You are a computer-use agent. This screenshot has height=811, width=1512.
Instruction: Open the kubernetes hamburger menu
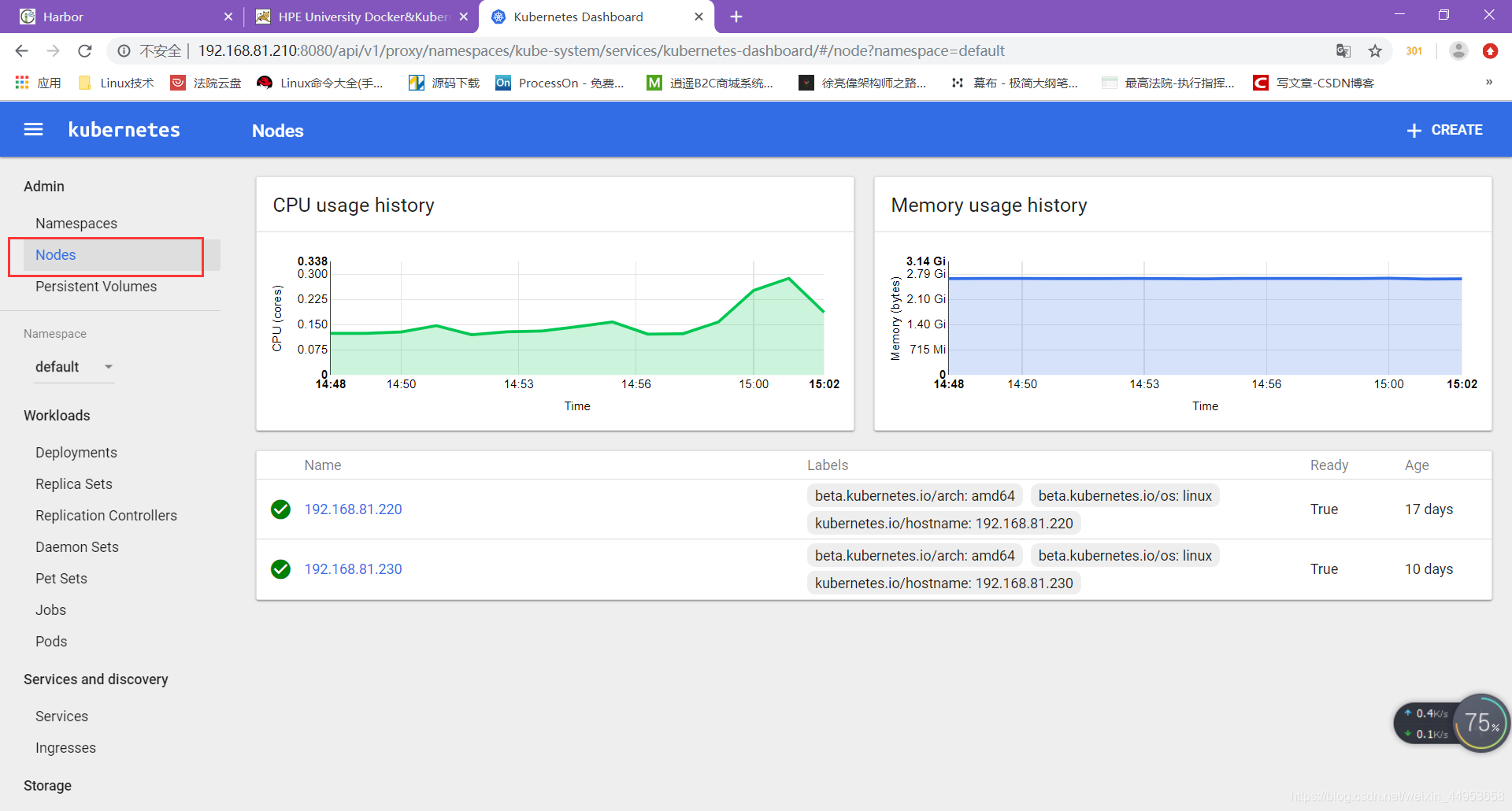point(33,130)
